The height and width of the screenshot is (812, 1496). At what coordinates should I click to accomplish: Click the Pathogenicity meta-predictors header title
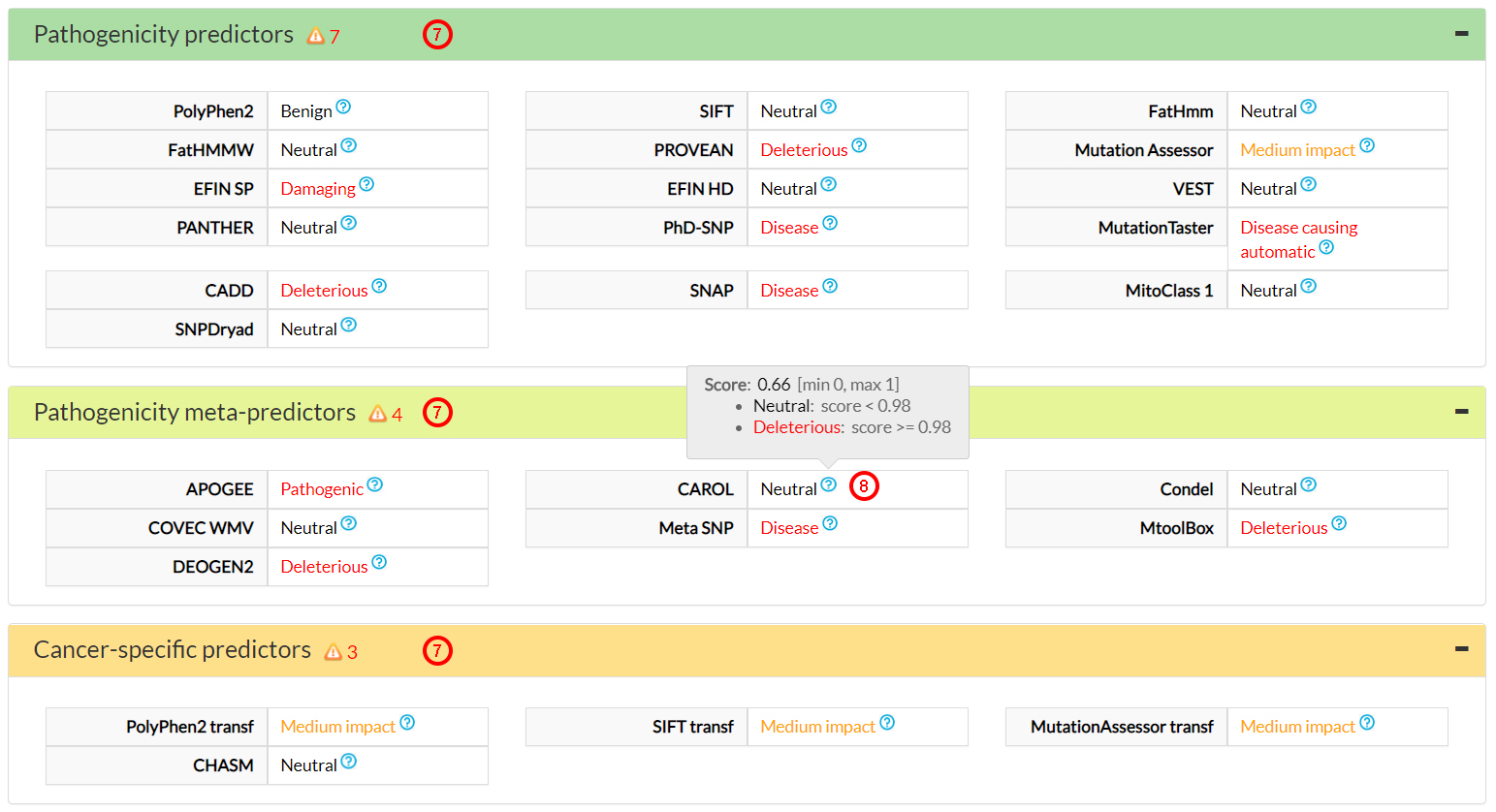(x=195, y=413)
